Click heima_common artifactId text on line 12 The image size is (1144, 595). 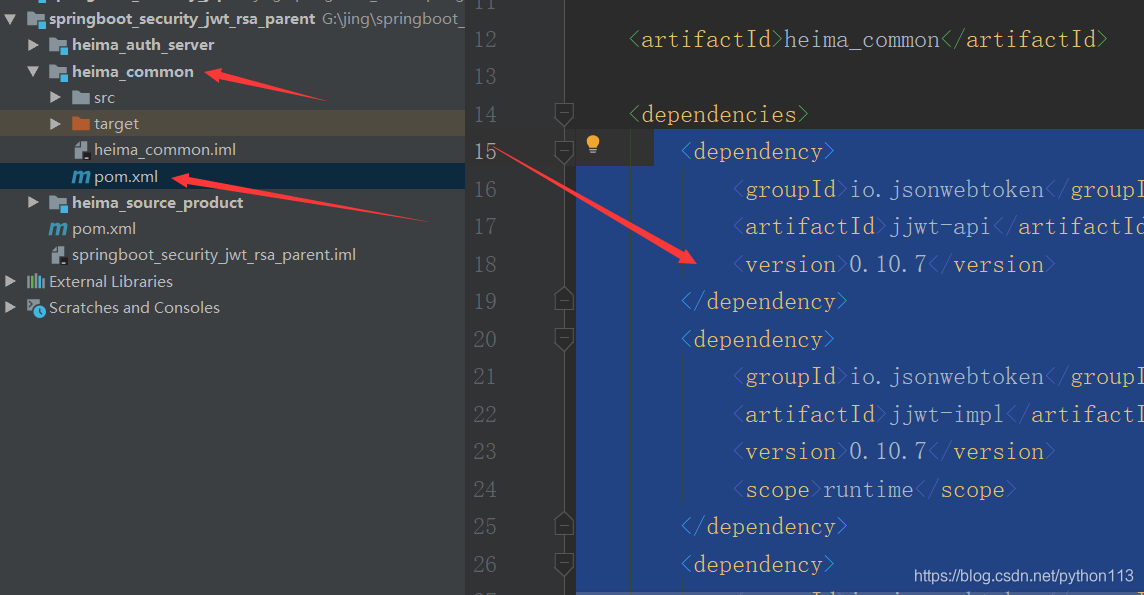click(x=862, y=39)
